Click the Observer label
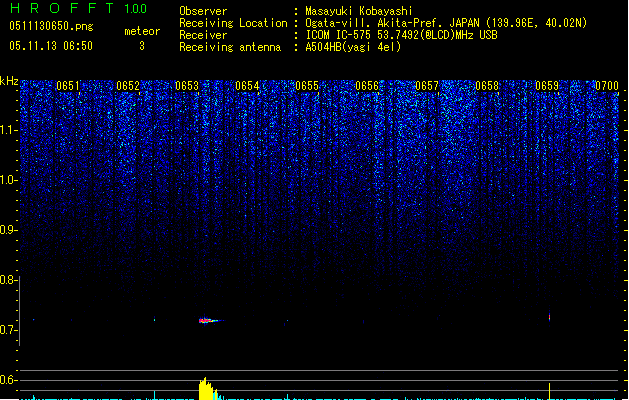The width and height of the screenshot is (629, 400). point(203,11)
